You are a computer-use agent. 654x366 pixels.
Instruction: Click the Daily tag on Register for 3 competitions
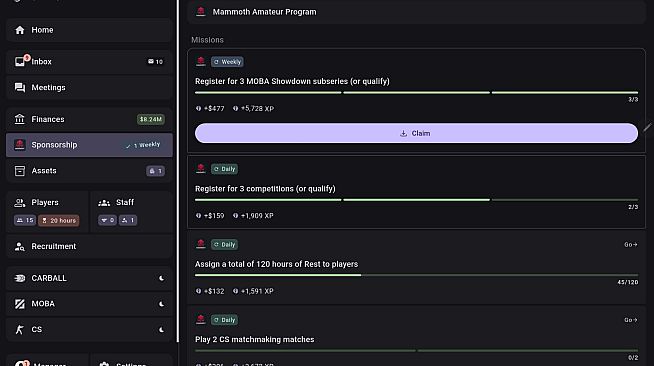tap(224, 169)
